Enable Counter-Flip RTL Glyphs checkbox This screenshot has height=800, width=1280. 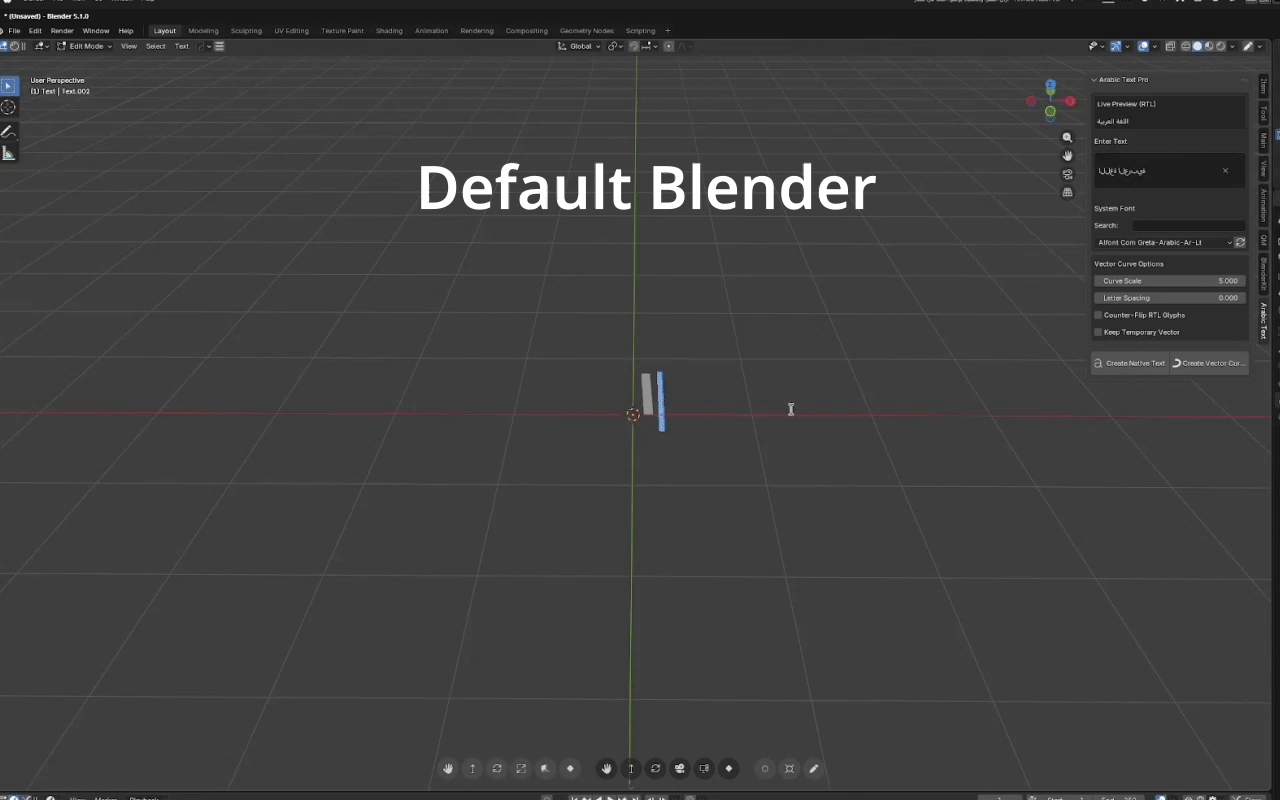[x=1098, y=315]
